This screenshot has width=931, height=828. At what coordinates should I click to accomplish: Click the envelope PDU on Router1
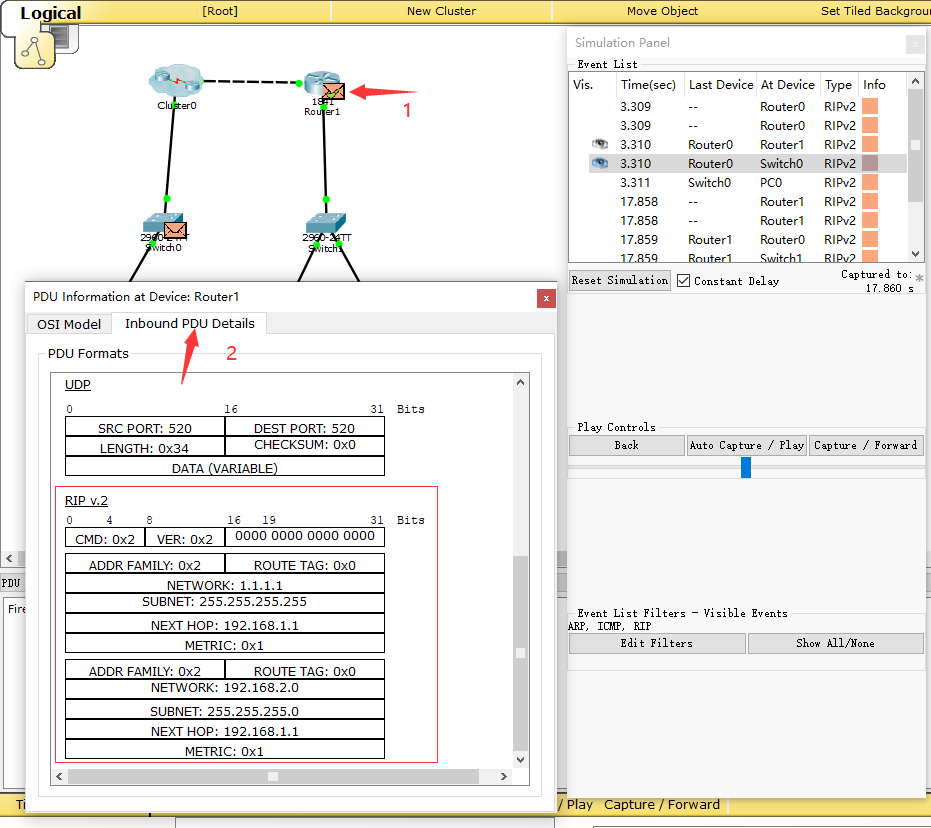point(333,91)
